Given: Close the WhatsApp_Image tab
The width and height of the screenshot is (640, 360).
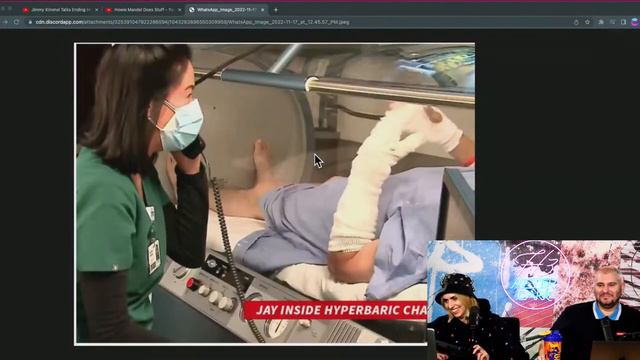Looking at the screenshot, I should pyautogui.click(x=262, y=9).
